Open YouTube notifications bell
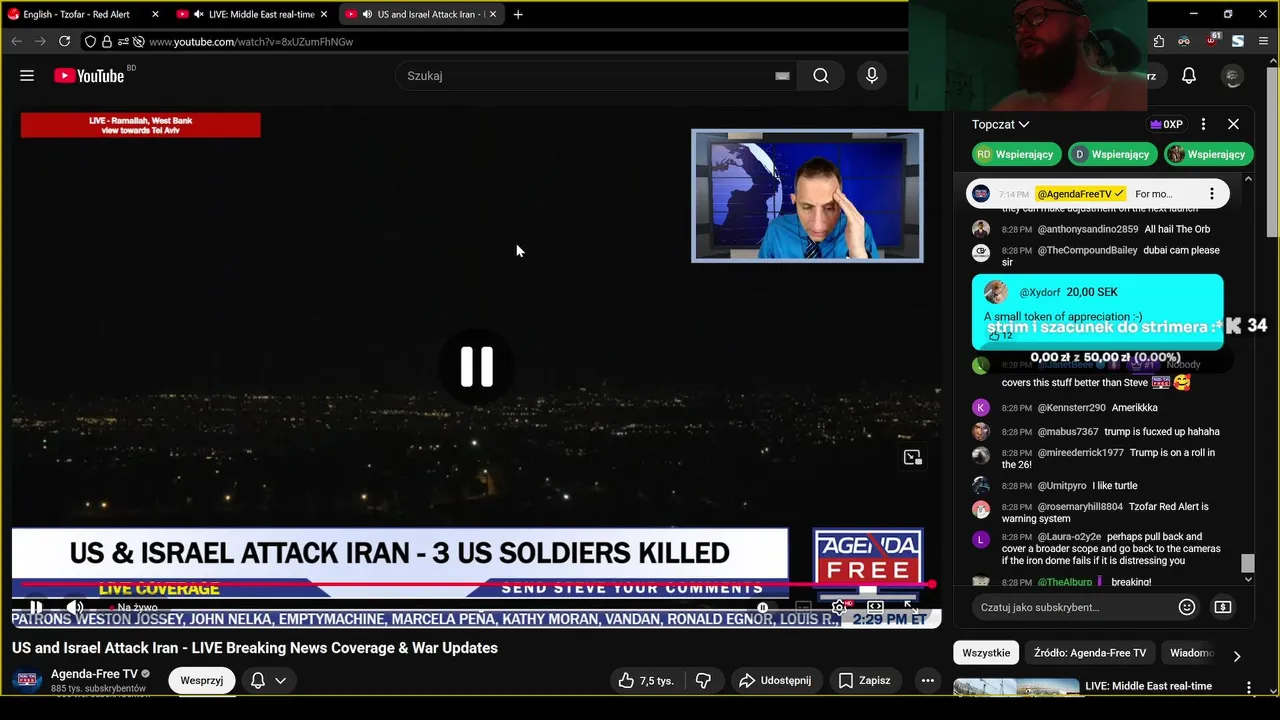 [x=1189, y=76]
